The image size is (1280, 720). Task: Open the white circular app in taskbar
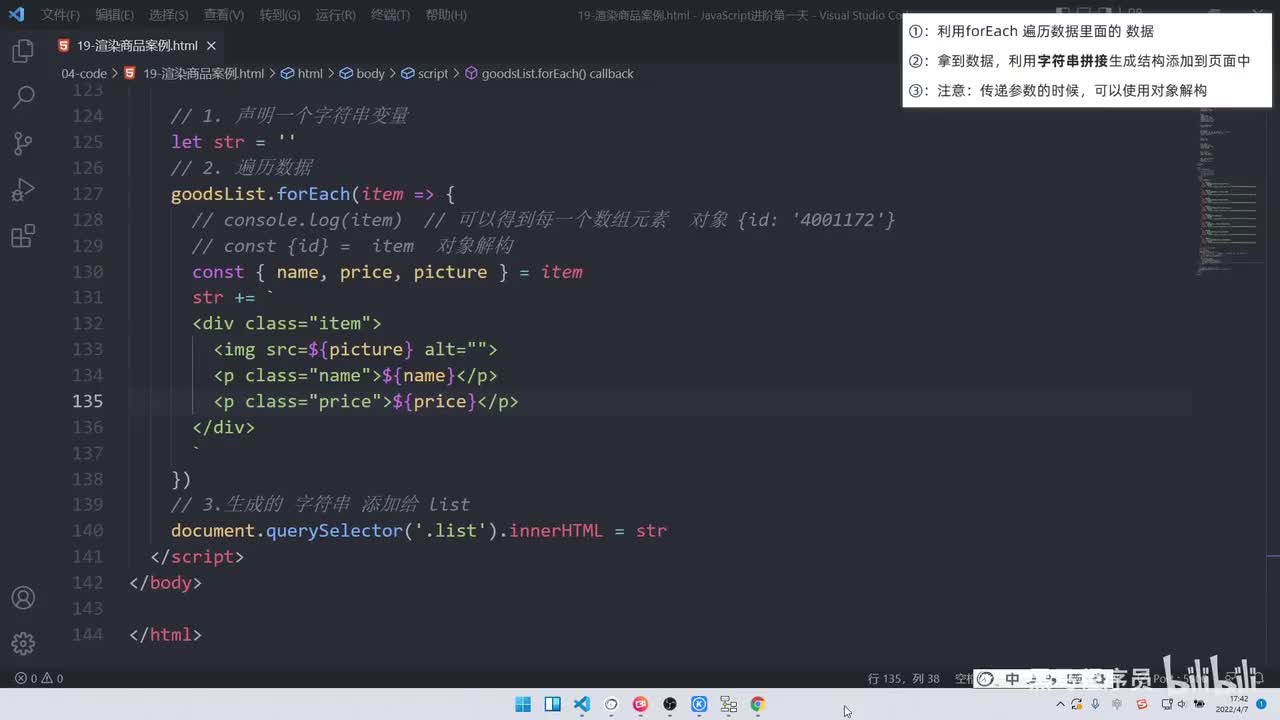point(611,704)
